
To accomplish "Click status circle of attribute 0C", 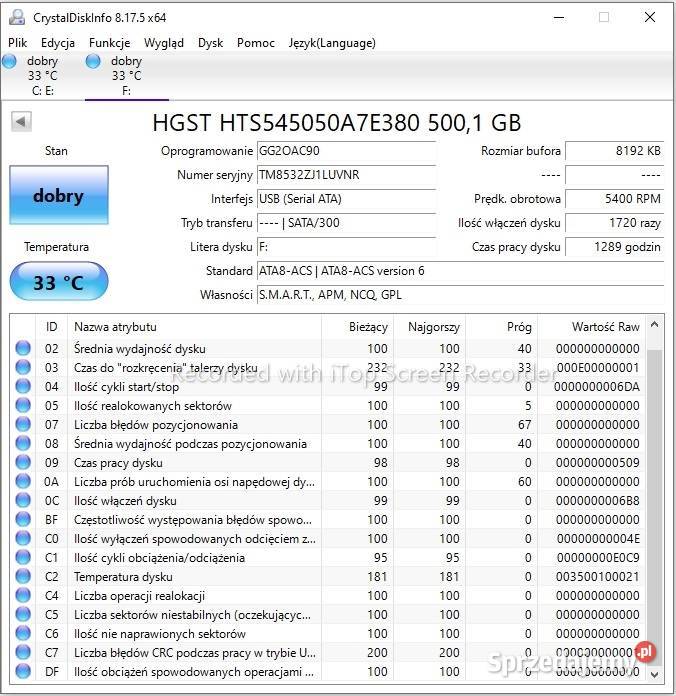I will point(23,500).
